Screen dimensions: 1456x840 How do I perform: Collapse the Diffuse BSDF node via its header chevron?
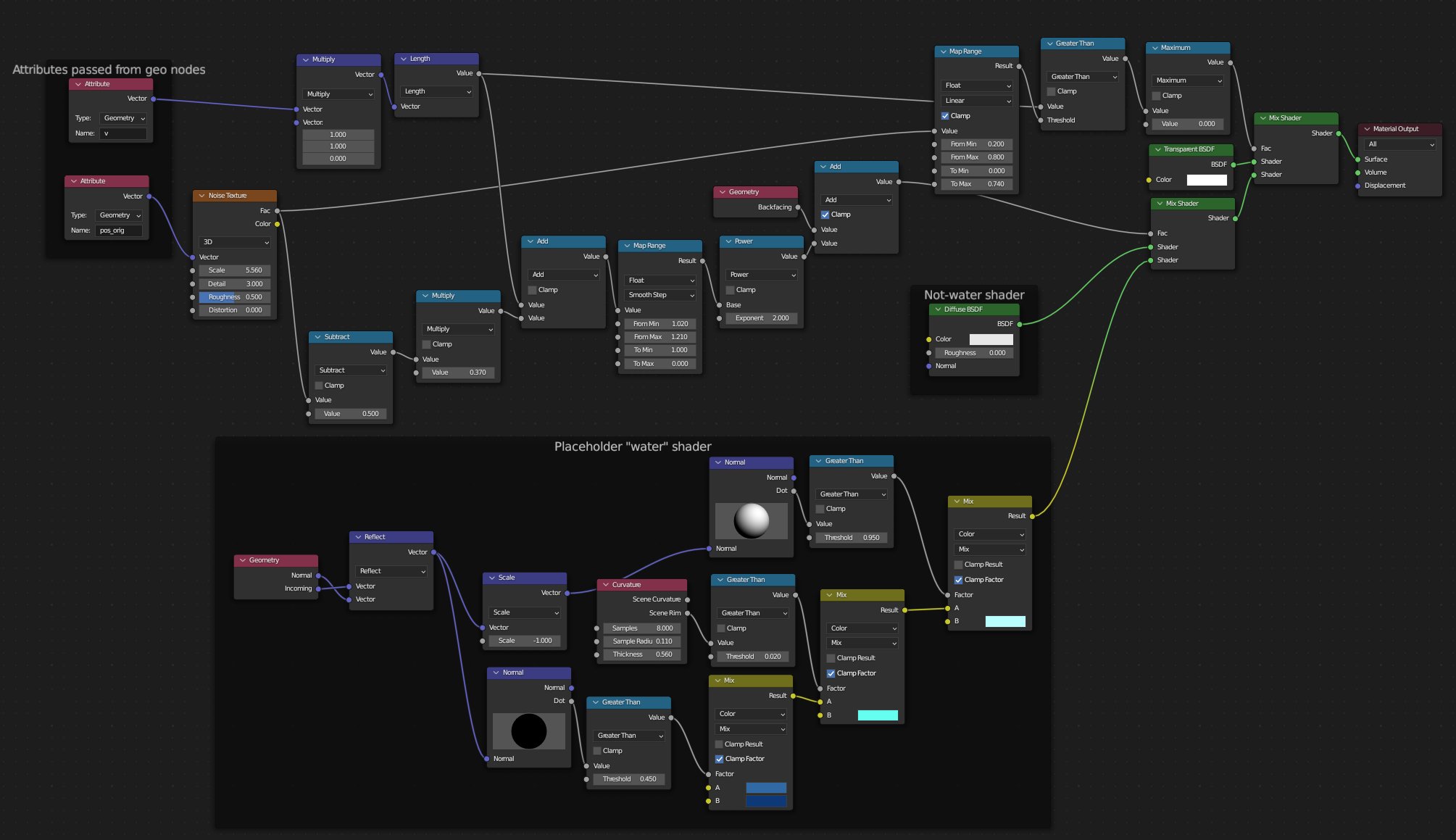click(x=937, y=309)
